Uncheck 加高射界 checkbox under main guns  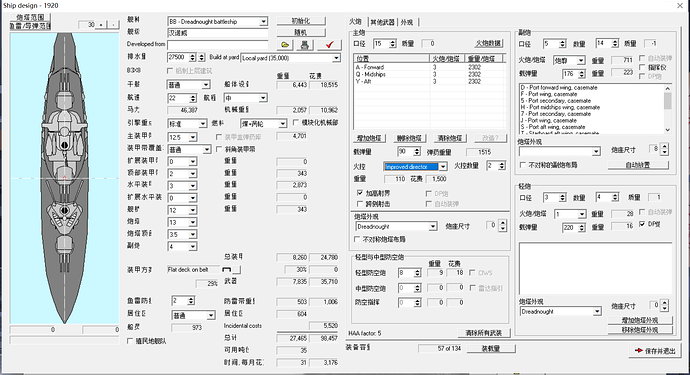click(360, 193)
